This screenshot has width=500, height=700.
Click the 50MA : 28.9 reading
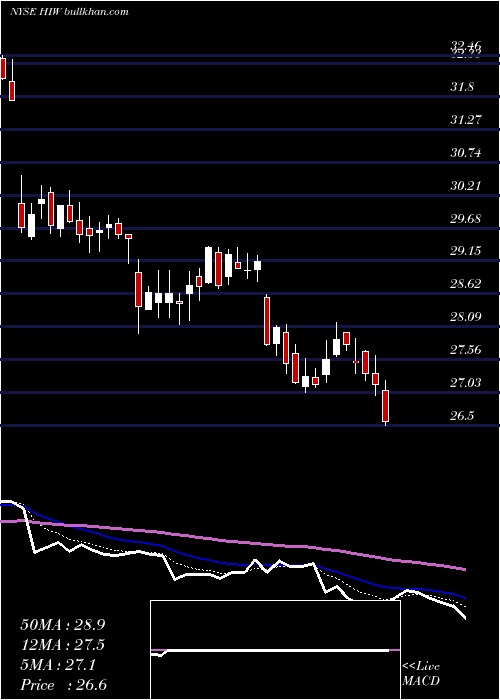coord(63,625)
